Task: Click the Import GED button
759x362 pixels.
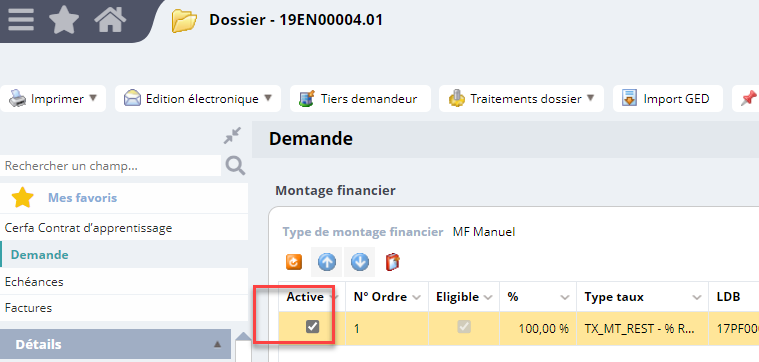Action: coord(668,99)
